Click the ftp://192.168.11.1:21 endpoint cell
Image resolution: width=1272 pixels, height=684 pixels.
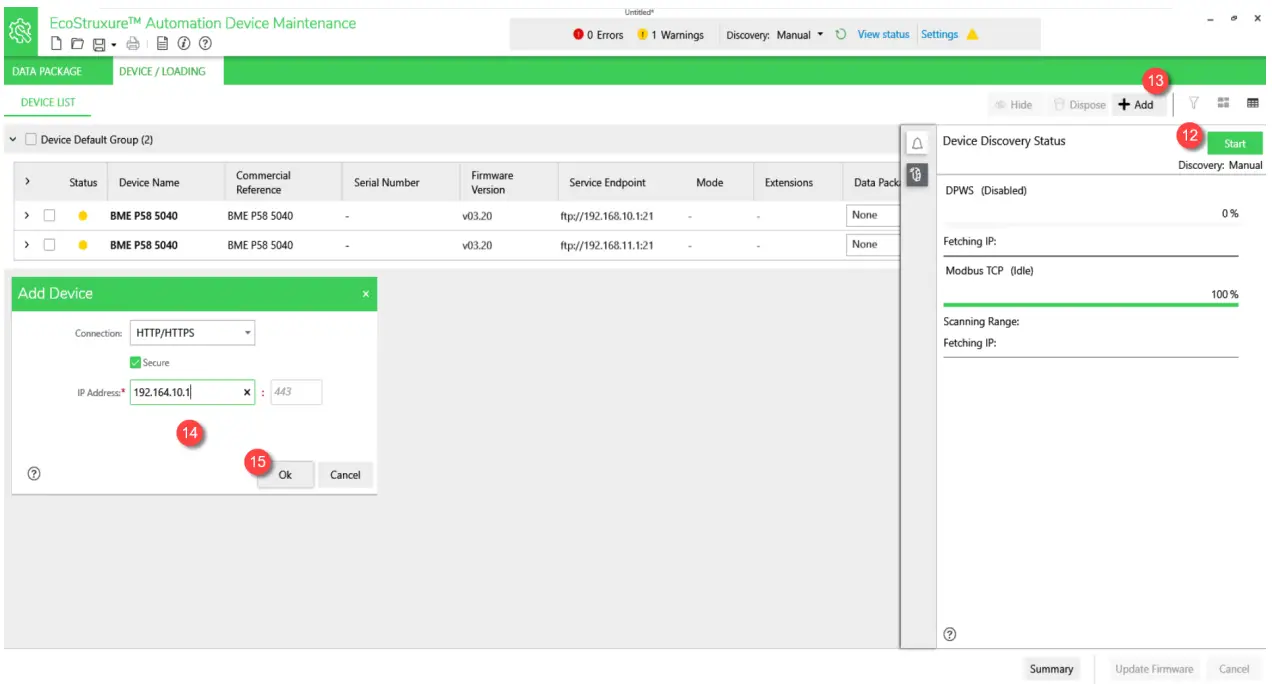[x=607, y=245]
